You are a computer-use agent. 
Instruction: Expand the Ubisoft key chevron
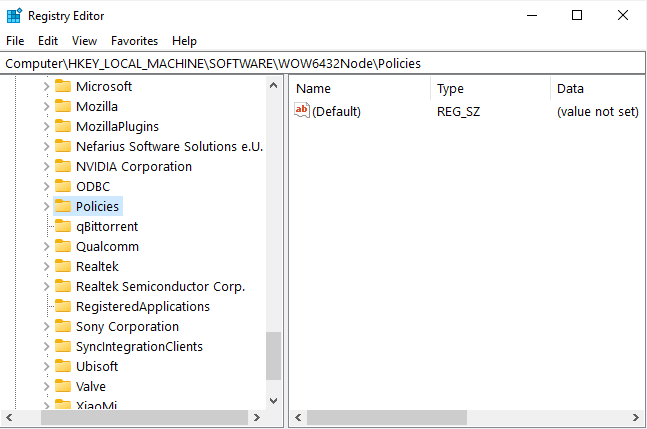[46, 366]
